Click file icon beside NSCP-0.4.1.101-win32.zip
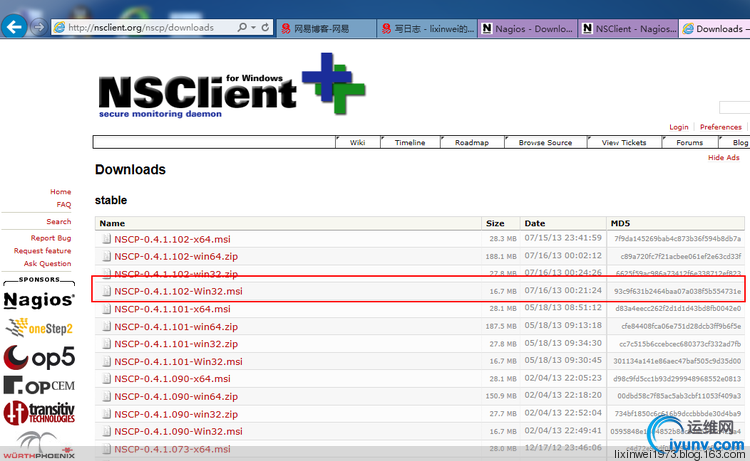750x461 pixels. (x=107, y=343)
